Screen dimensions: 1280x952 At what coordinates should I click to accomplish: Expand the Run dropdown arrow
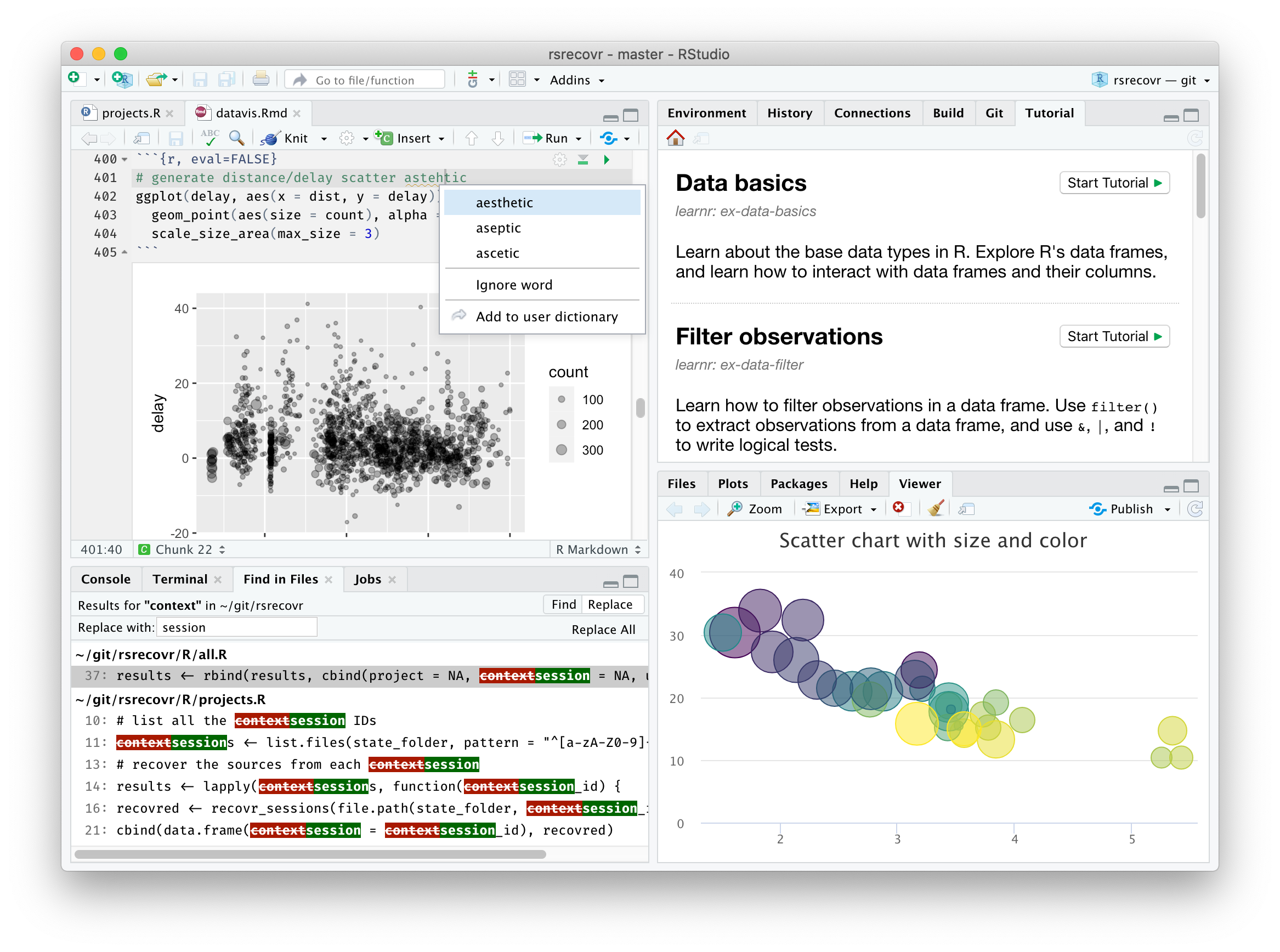579,139
